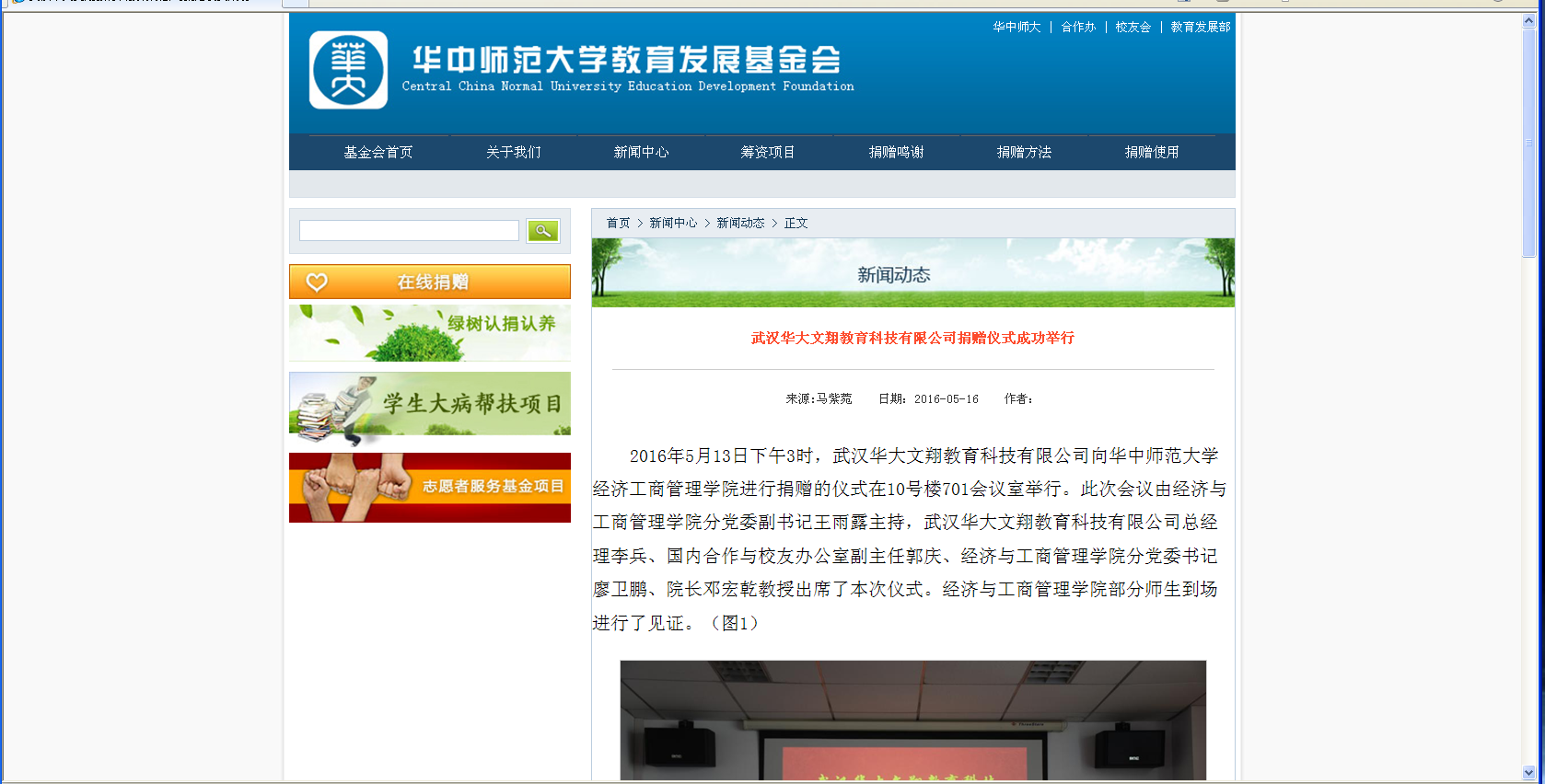The height and width of the screenshot is (784, 1545).
Task: Click the red article title headline
Action: 912,339
